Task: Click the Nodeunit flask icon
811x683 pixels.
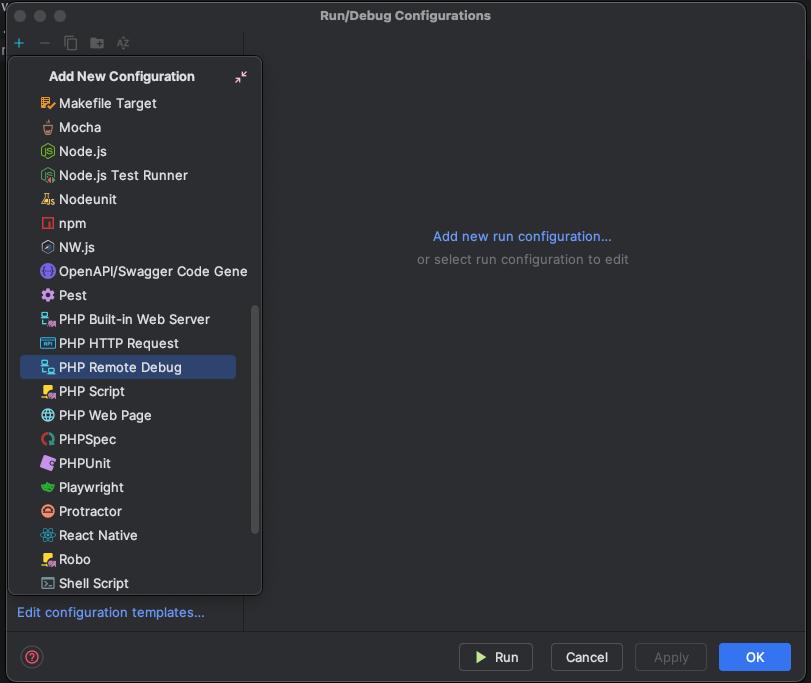Action: (48, 199)
